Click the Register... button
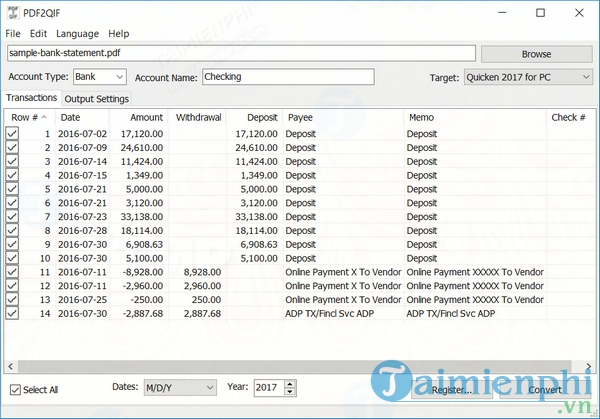The height and width of the screenshot is (419, 600). click(452, 390)
